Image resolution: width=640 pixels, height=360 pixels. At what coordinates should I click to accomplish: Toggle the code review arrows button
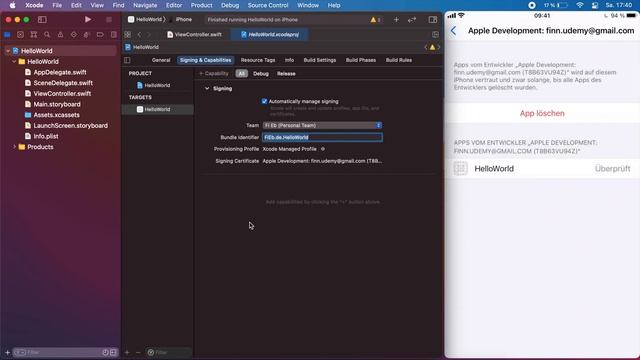coord(412,20)
